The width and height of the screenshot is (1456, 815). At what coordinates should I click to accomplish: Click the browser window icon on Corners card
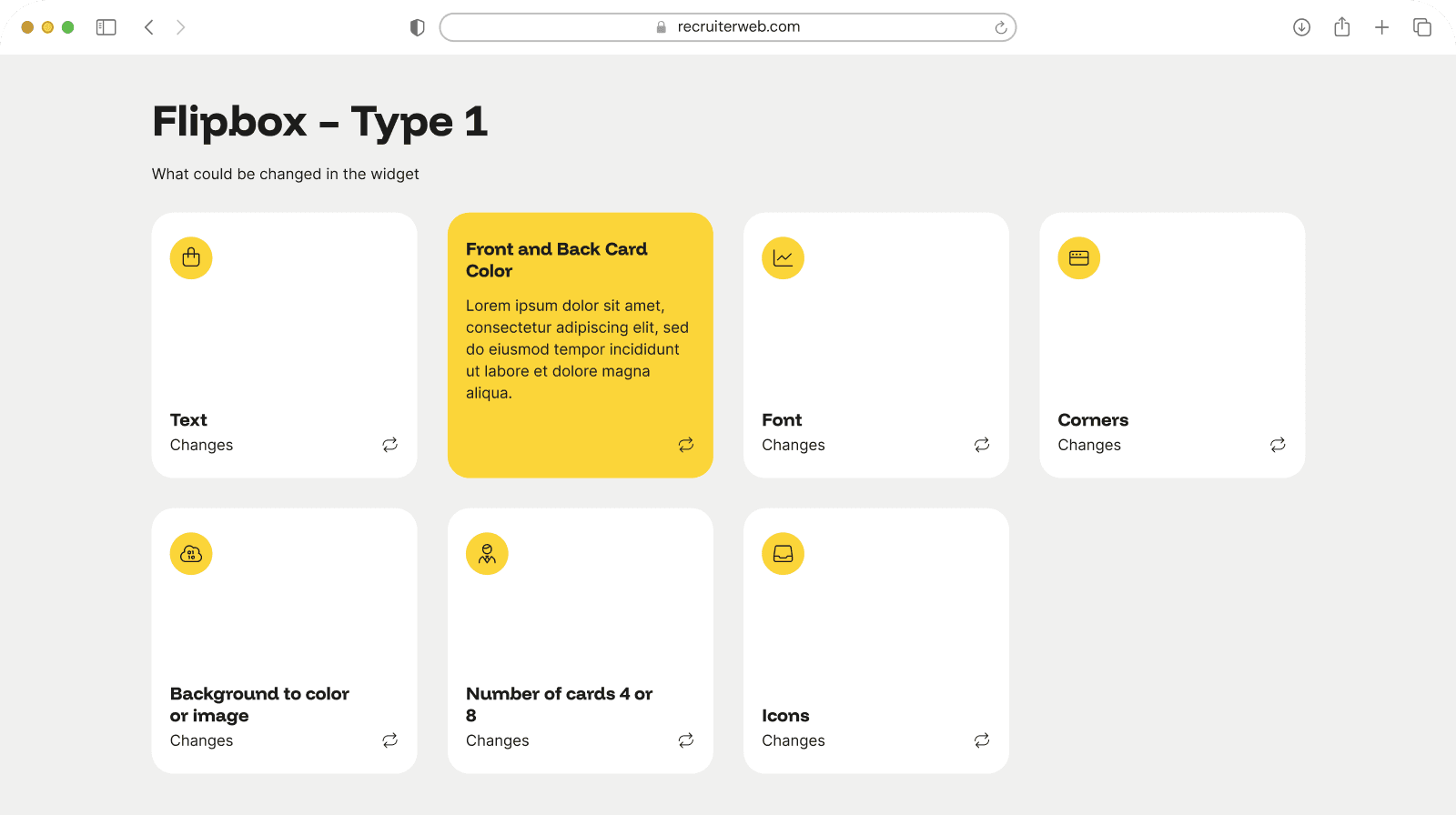click(x=1078, y=258)
